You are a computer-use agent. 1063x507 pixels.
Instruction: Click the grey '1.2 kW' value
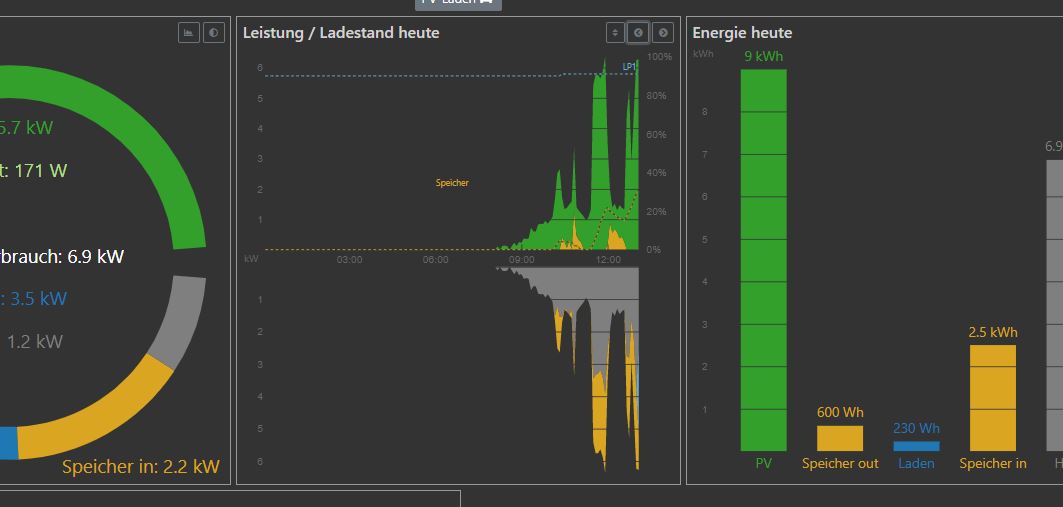pos(35,341)
